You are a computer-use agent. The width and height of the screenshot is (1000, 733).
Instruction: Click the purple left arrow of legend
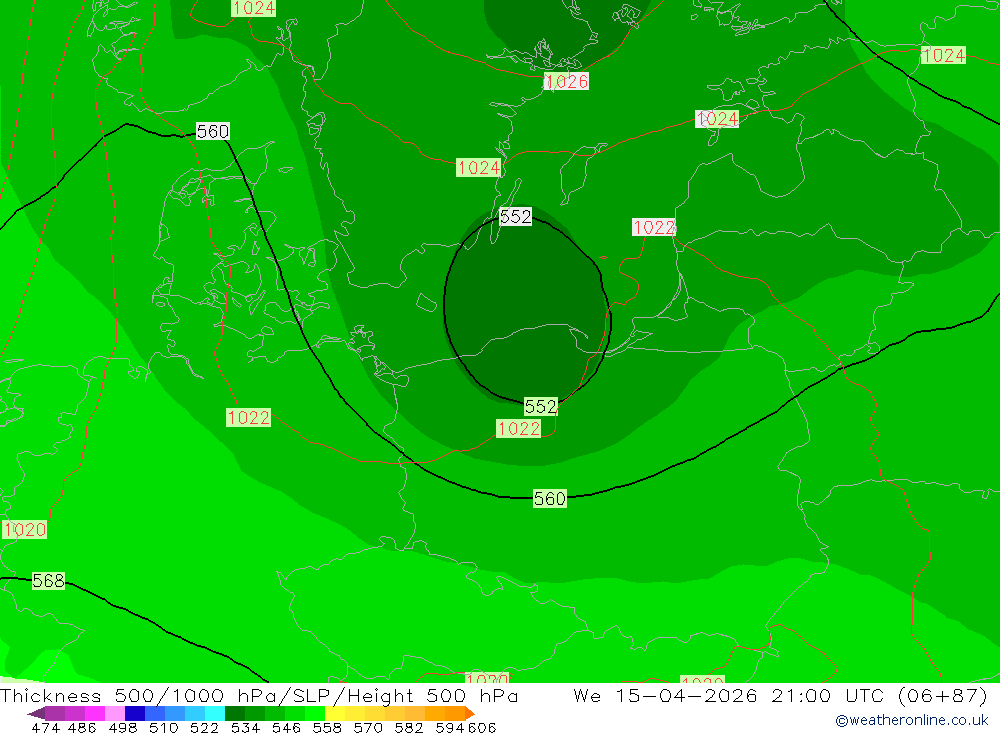coord(36,713)
